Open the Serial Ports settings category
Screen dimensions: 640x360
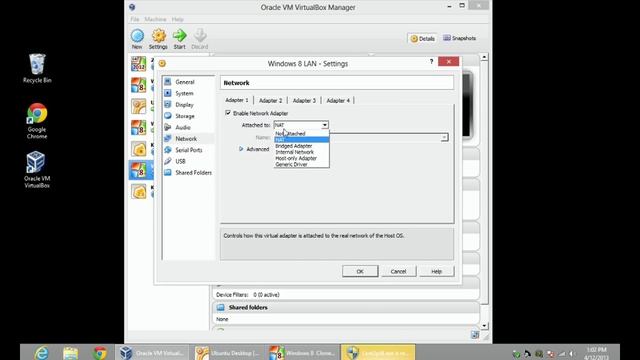coord(188,150)
